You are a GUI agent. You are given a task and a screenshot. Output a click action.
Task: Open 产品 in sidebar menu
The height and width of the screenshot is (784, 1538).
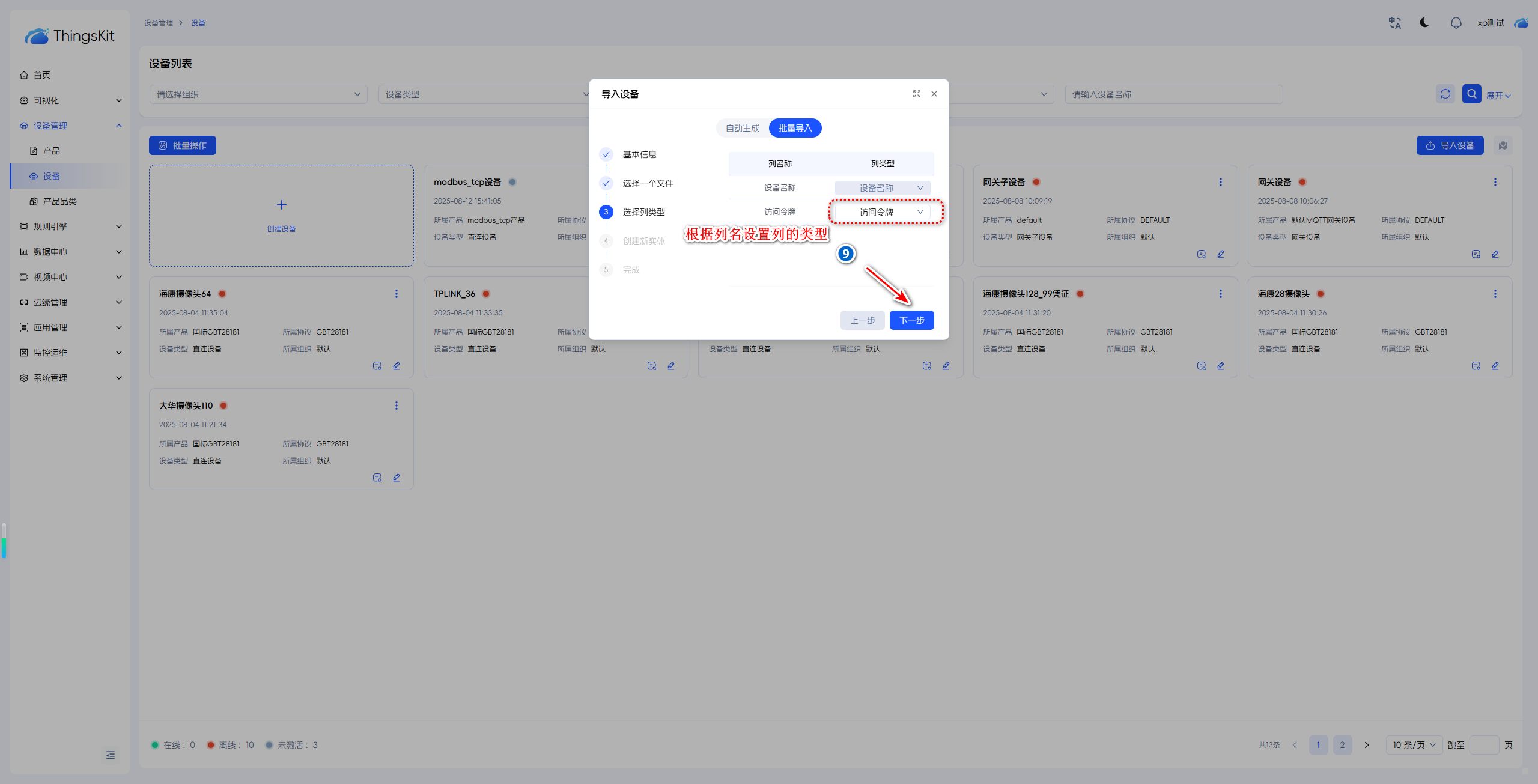point(52,151)
